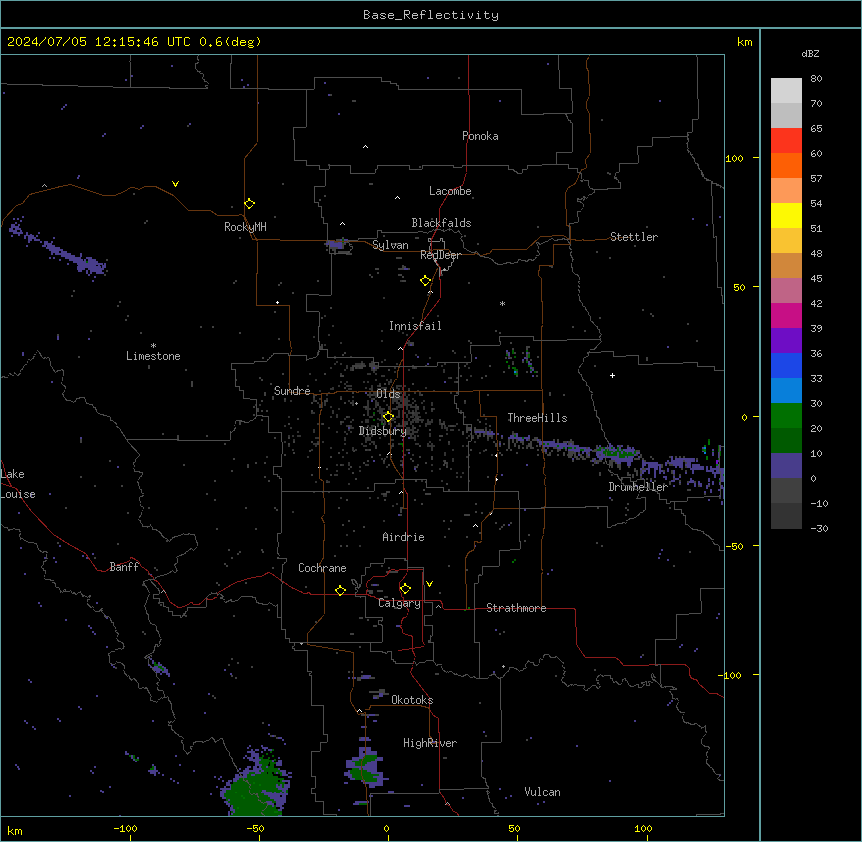
Task: Click the Blackfalds city label
Action: click(441, 223)
